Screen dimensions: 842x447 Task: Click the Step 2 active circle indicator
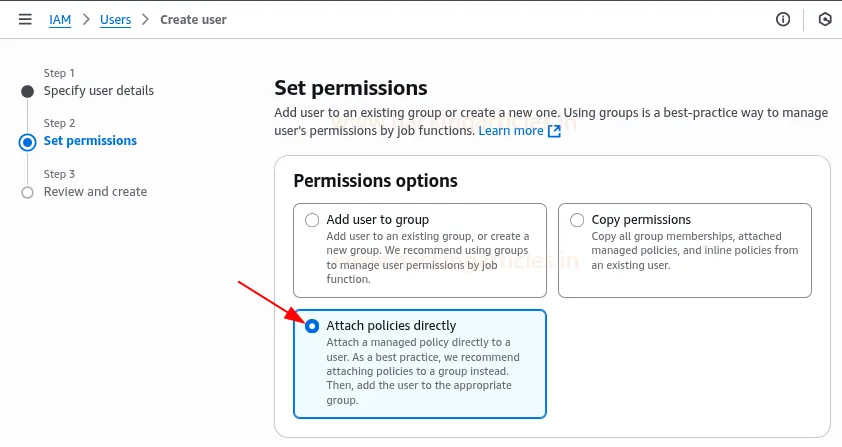[x=27, y=142]
